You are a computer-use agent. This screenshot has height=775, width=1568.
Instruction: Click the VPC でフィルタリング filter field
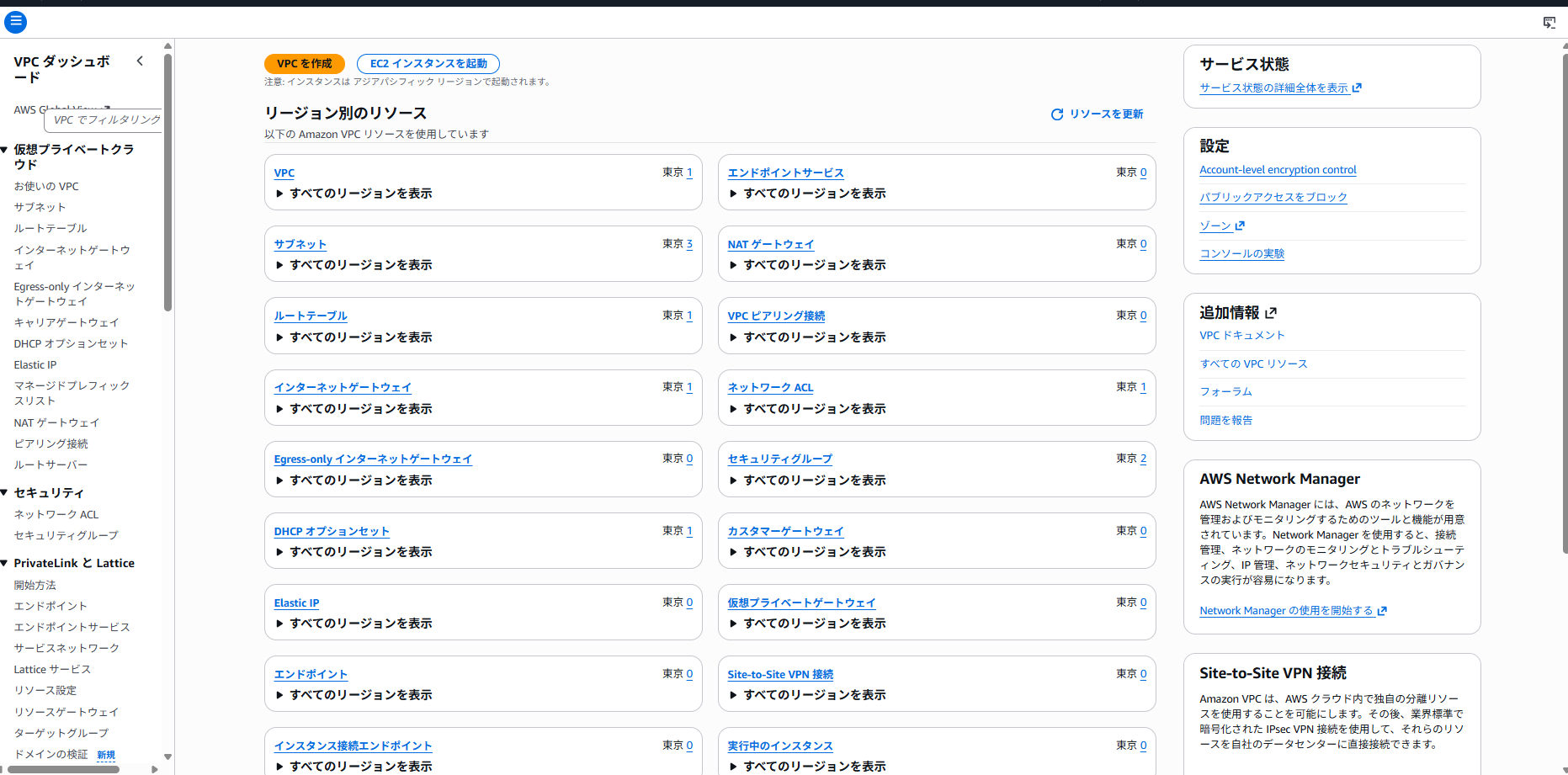104,120
